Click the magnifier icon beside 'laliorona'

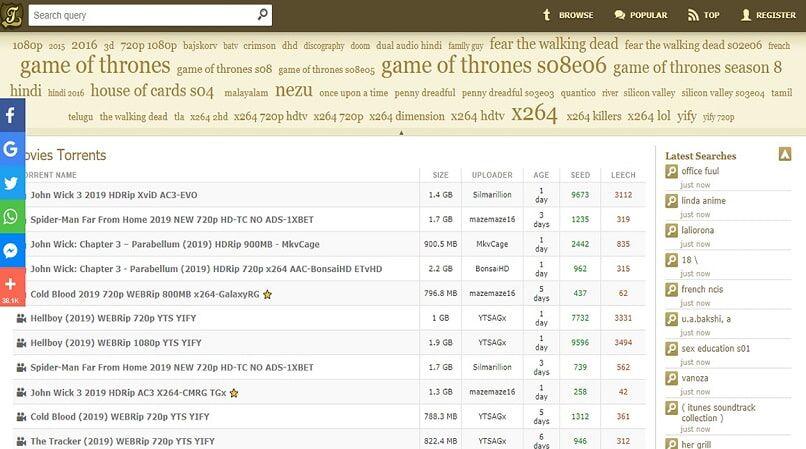(671, 230)
